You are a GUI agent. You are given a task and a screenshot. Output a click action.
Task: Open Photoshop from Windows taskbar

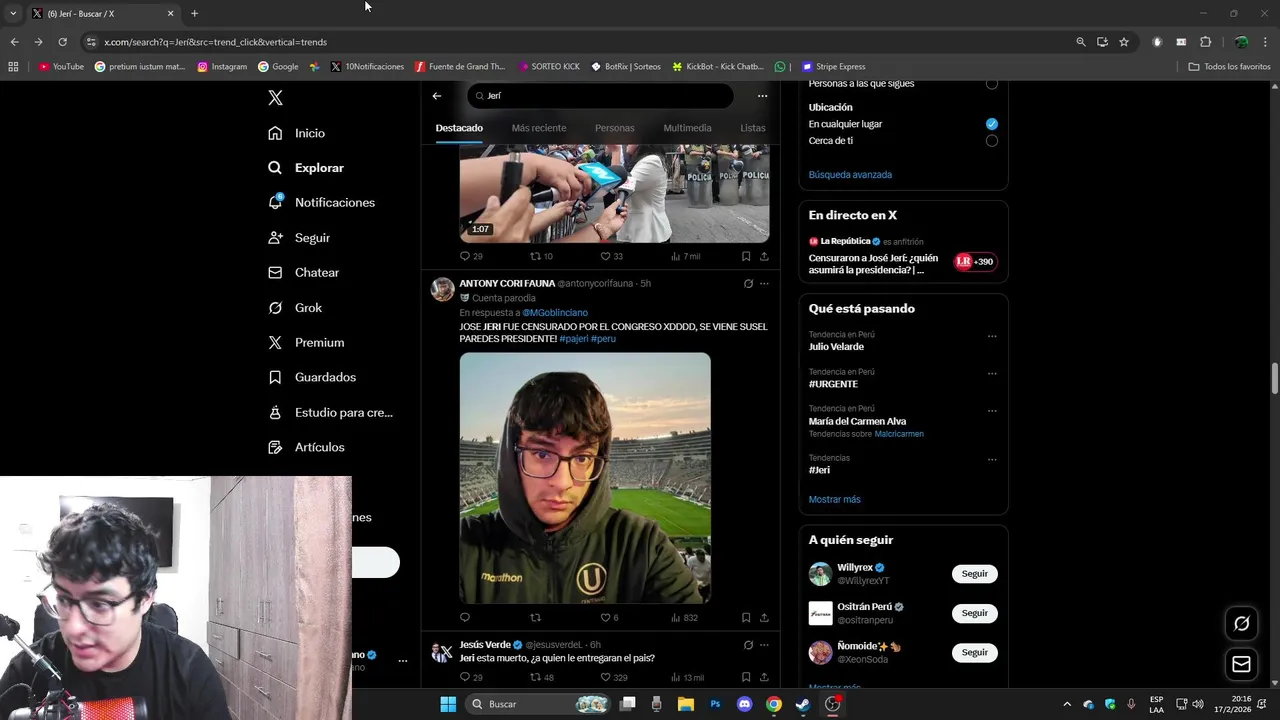[715, 704]
